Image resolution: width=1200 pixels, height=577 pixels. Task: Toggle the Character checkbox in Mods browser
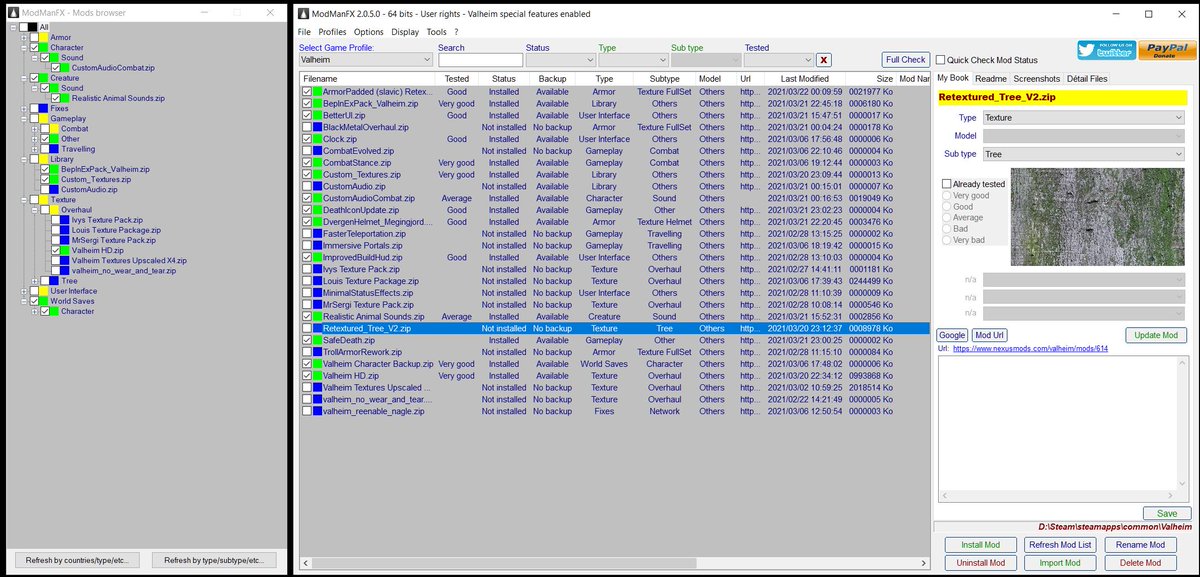(34, 47)
